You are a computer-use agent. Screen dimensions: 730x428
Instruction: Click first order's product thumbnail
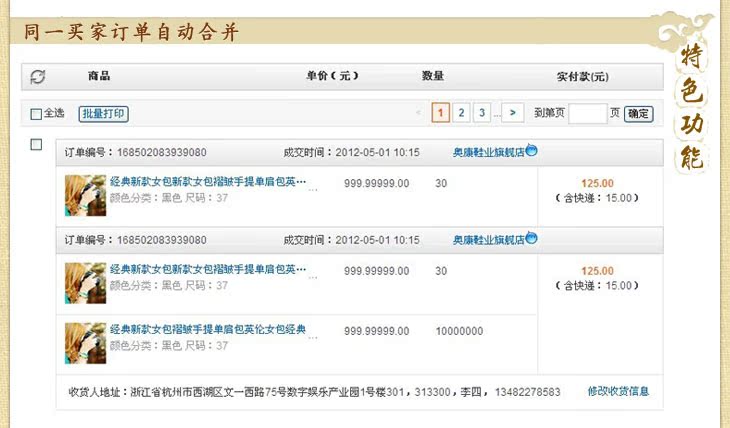click(86, 195)
